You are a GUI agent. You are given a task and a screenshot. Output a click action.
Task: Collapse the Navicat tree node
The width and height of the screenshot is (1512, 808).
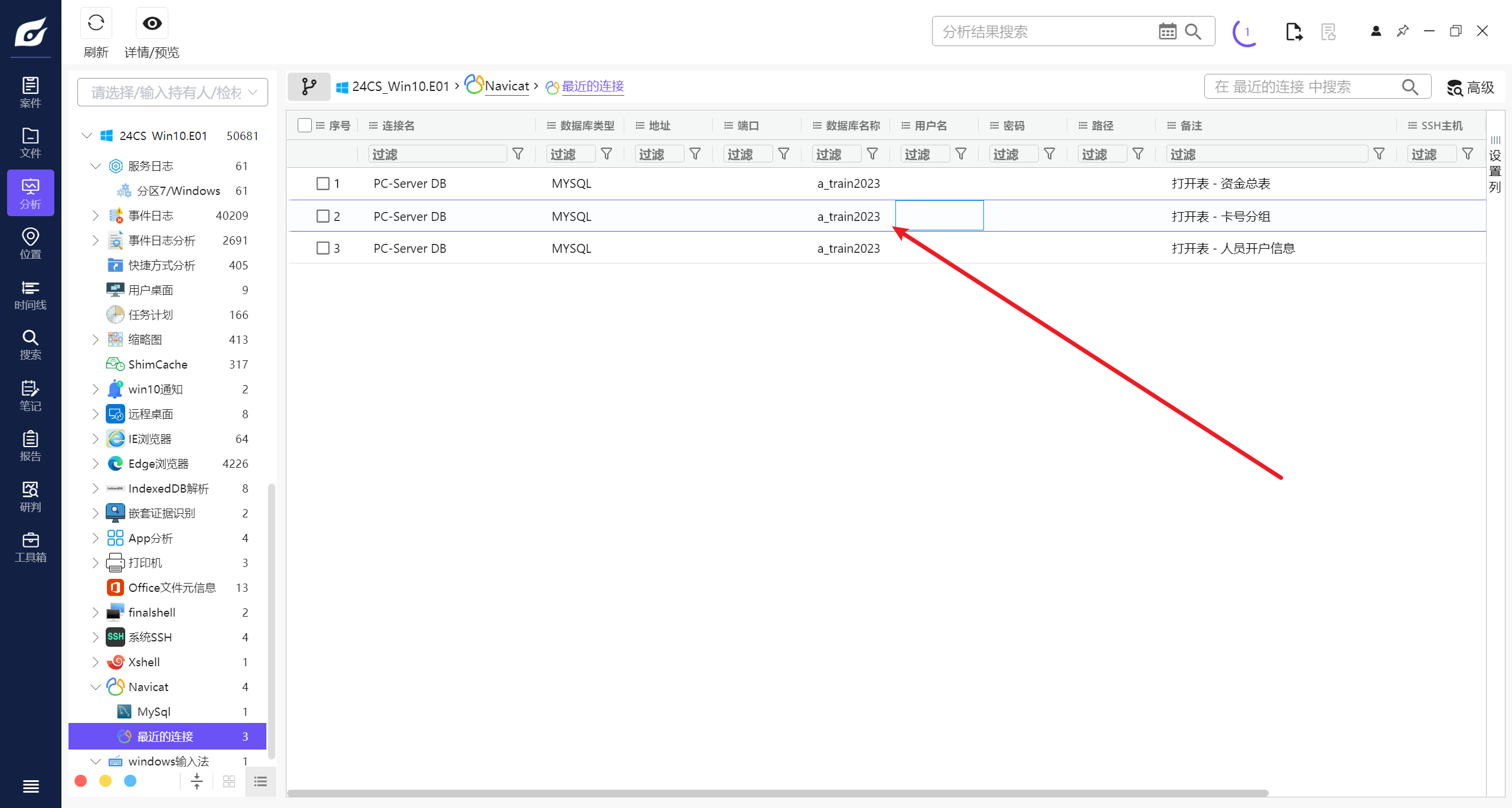tap(95, 687)
